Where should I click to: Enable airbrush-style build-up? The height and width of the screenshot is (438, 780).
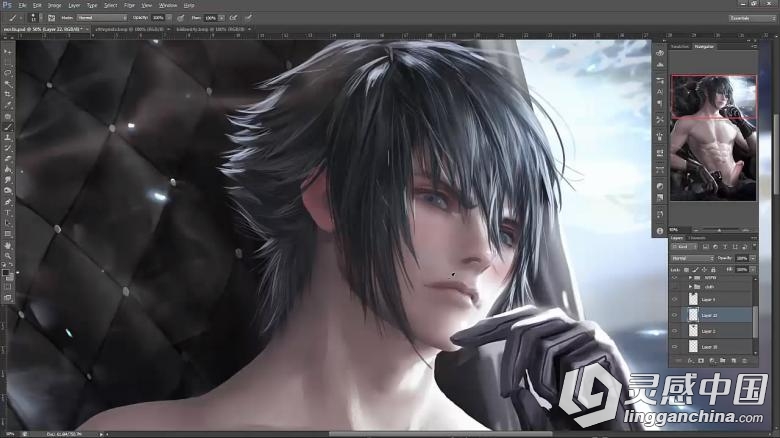click(233, 18)
